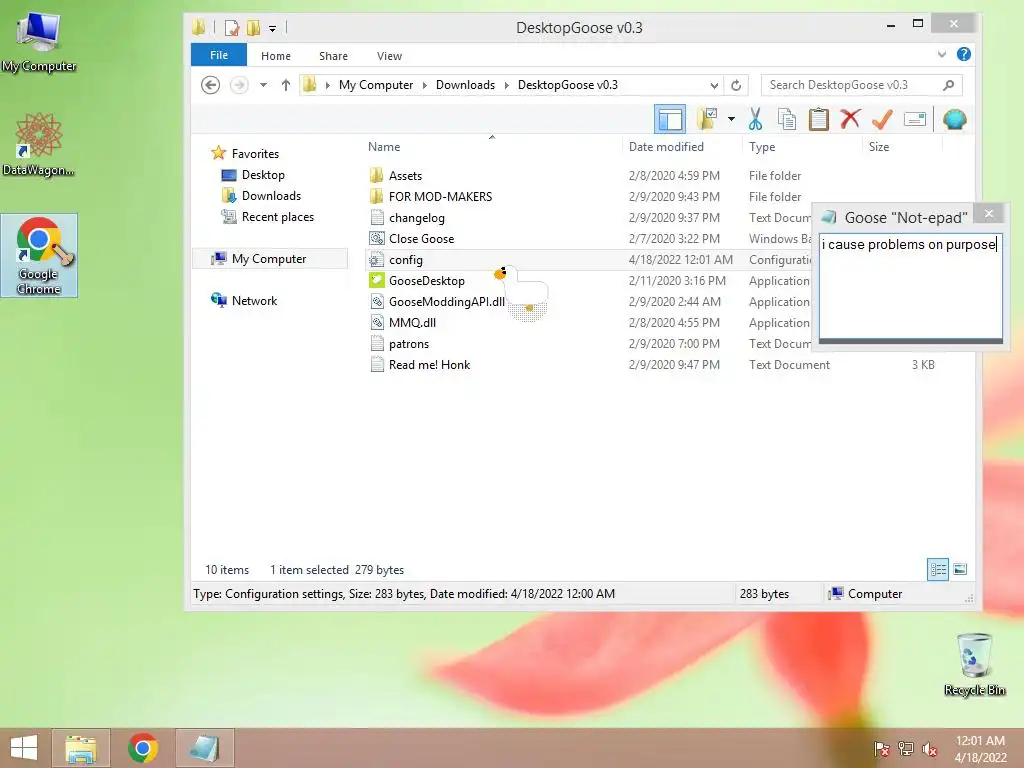
Task: Click New Folder icon in quick access toolbar
Action: [x=253, y=27]
